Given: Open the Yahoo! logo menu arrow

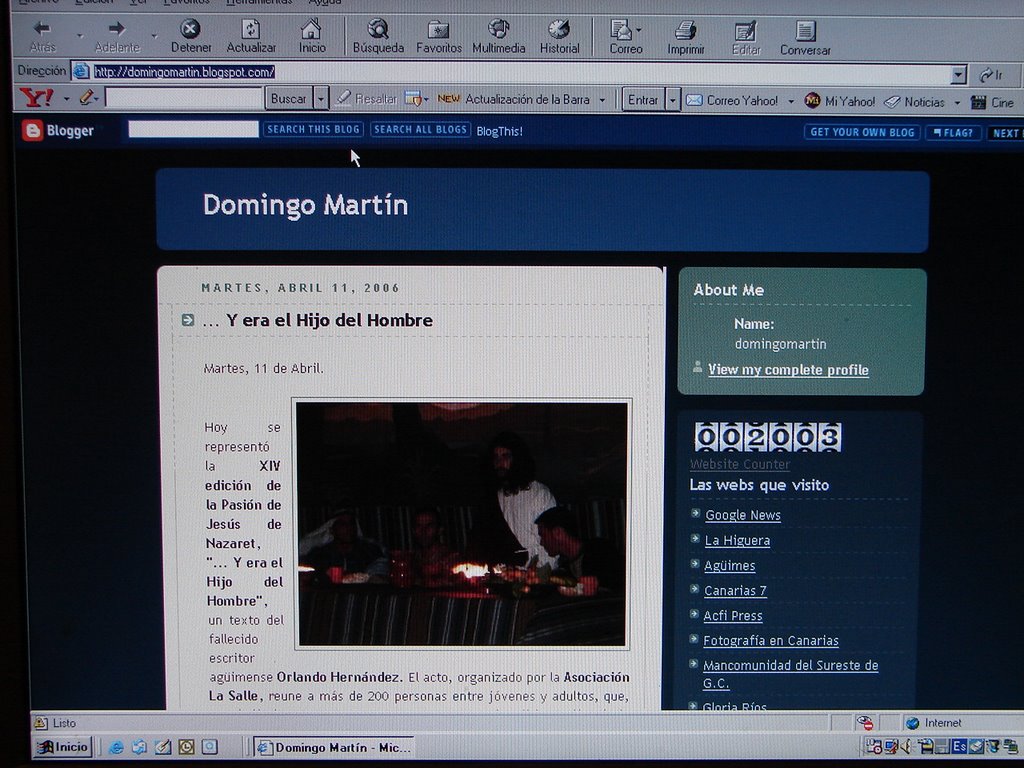Looking at the screenshot, I should [66, 99].
